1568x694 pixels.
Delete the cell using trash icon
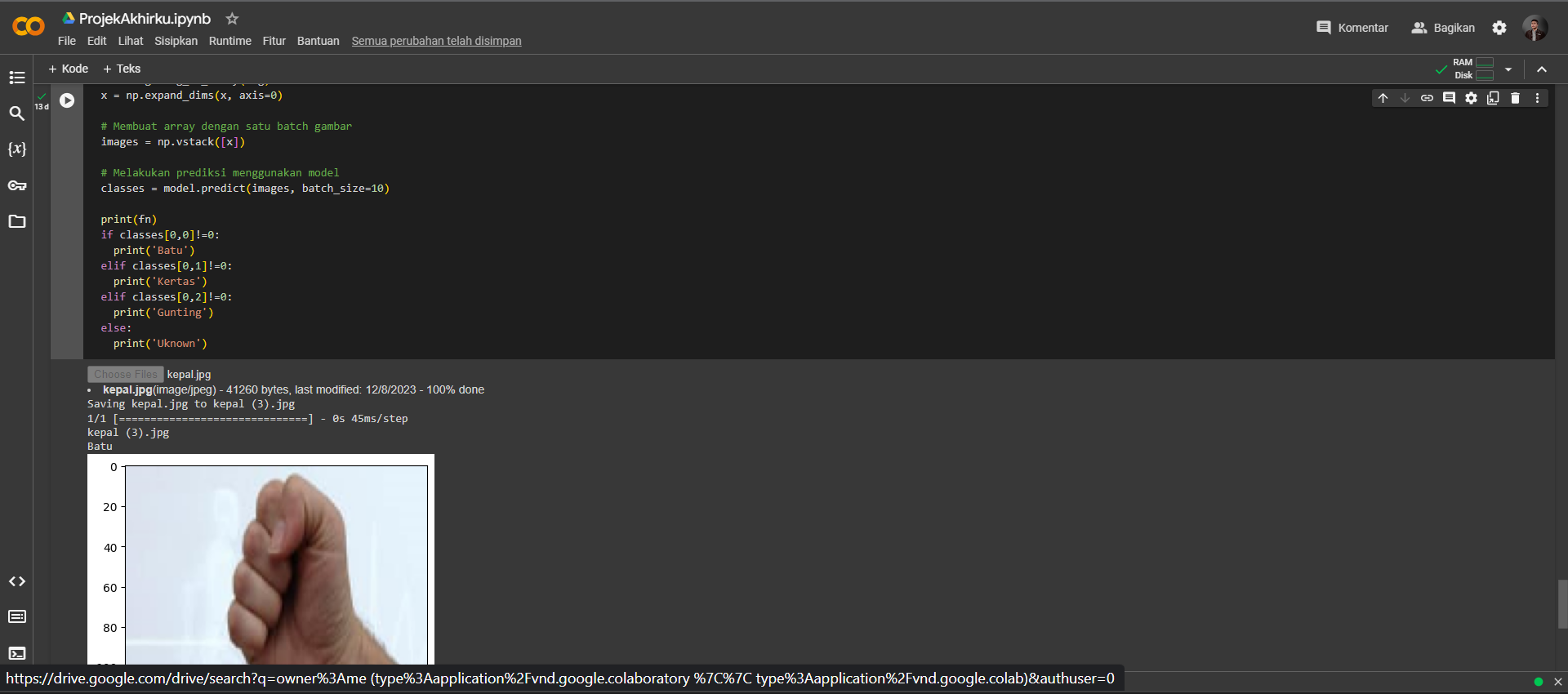[1515, 98]
